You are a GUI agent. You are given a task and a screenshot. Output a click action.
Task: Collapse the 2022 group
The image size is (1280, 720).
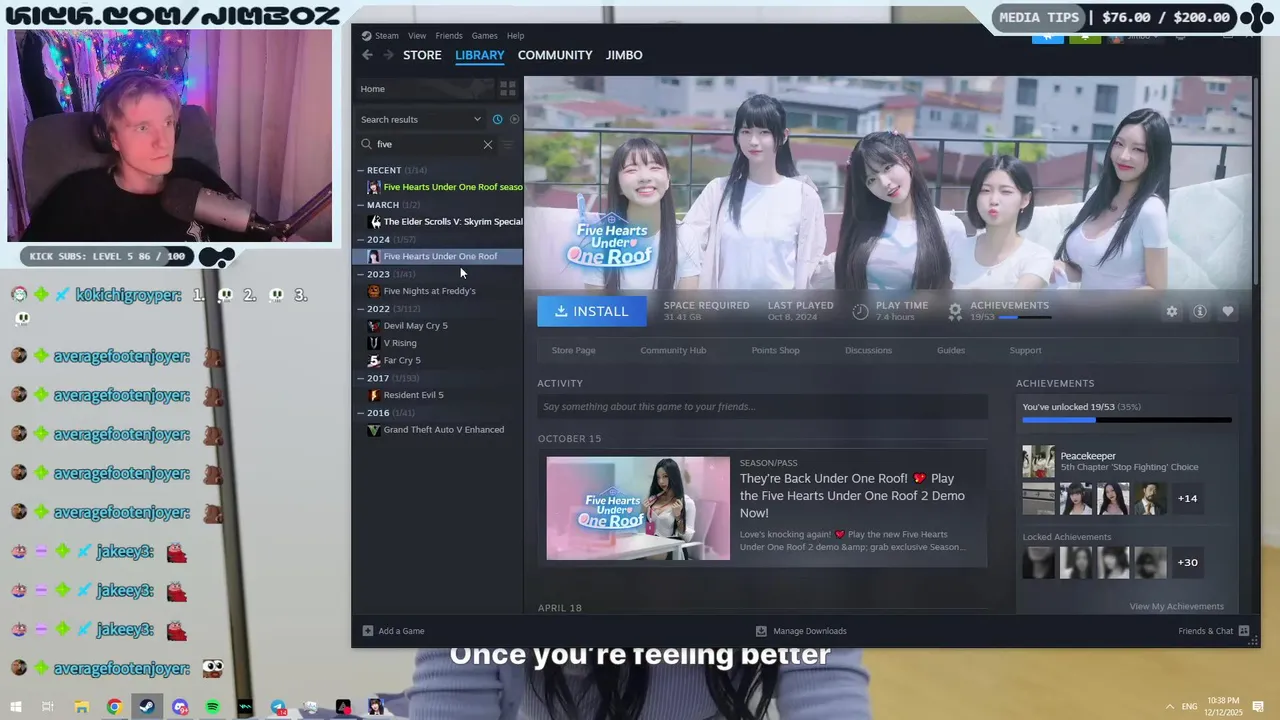coord(360,309)
